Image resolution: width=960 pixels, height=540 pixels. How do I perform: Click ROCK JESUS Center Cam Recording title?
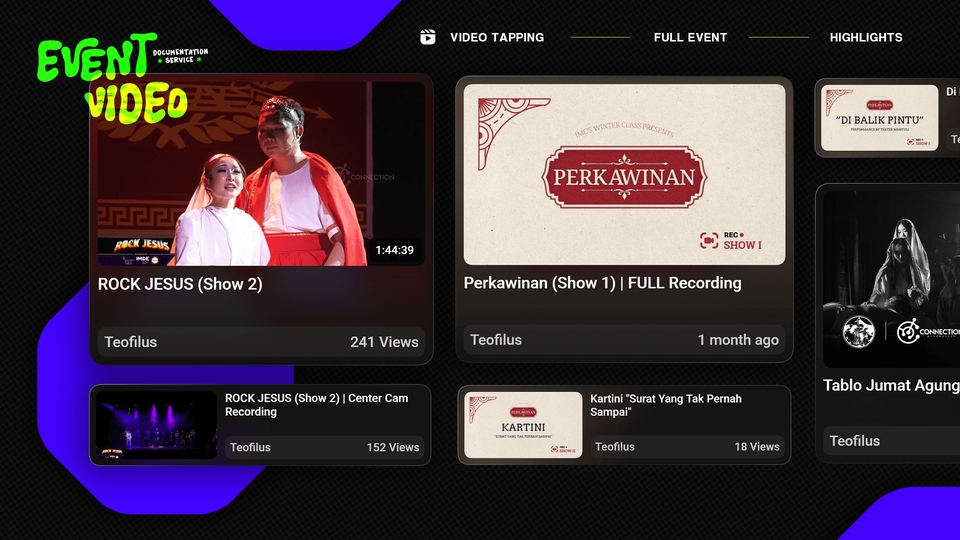[x=317, y=405]
